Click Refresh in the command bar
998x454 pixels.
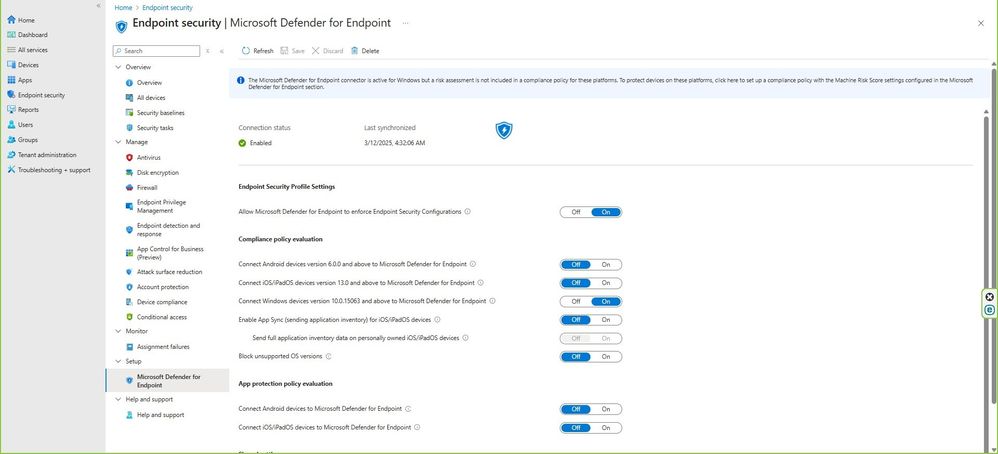click(x=257, y=51)
